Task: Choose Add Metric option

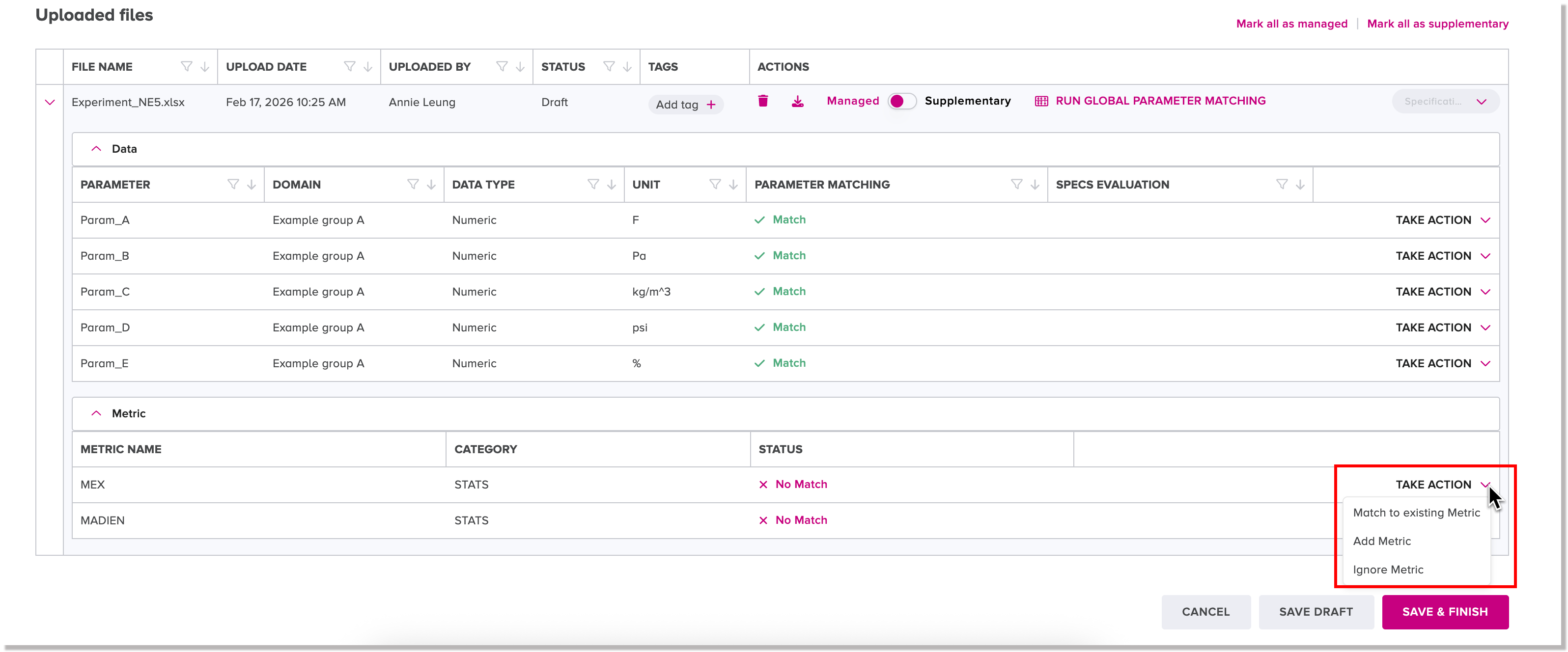Action: (x=1416, y=542)
